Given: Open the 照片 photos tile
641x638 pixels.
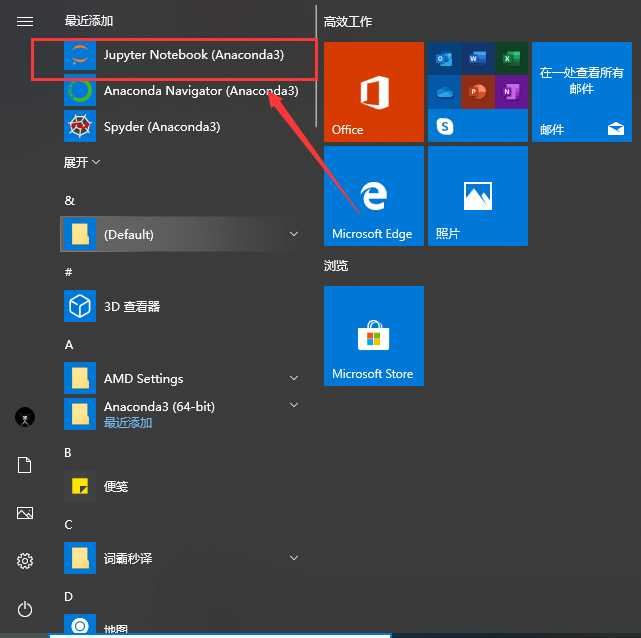Looking at the screenshot, I should coord(478,196).
